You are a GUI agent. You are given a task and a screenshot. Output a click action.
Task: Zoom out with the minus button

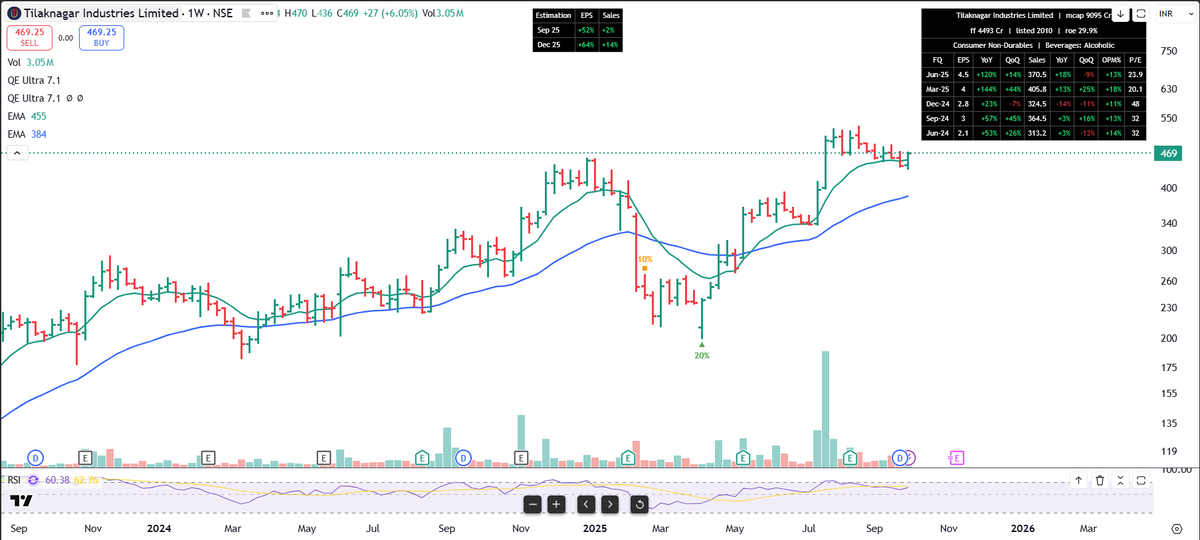coord(531,504)
